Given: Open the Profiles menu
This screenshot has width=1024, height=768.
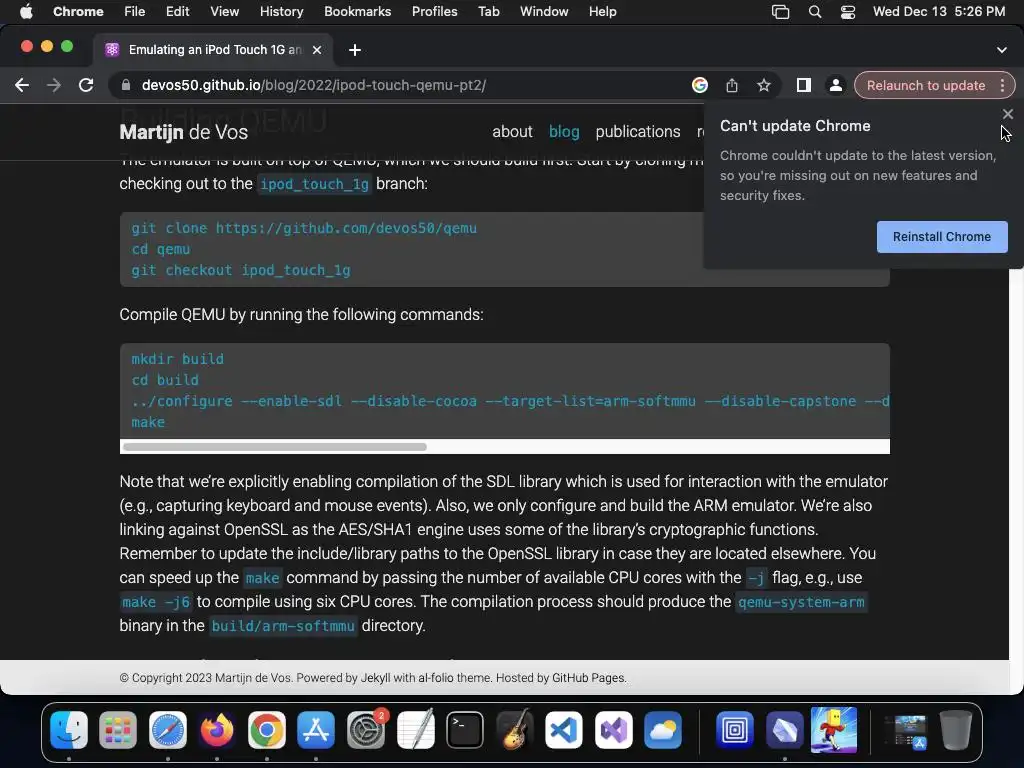Looking at the screenshot, I should pos(434,12).
